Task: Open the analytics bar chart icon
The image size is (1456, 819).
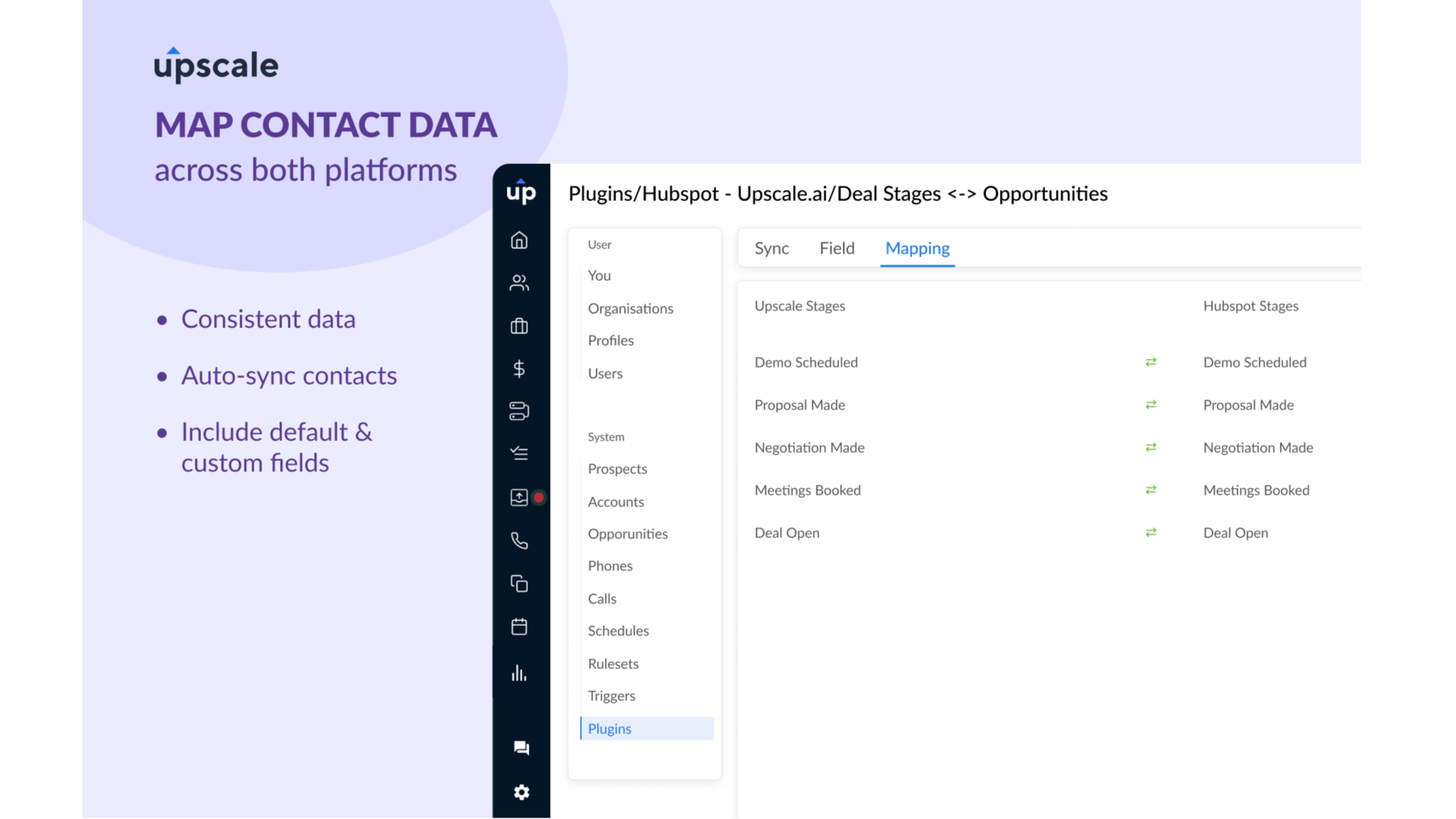Action: pyautogui.click(x=519, y=672)
